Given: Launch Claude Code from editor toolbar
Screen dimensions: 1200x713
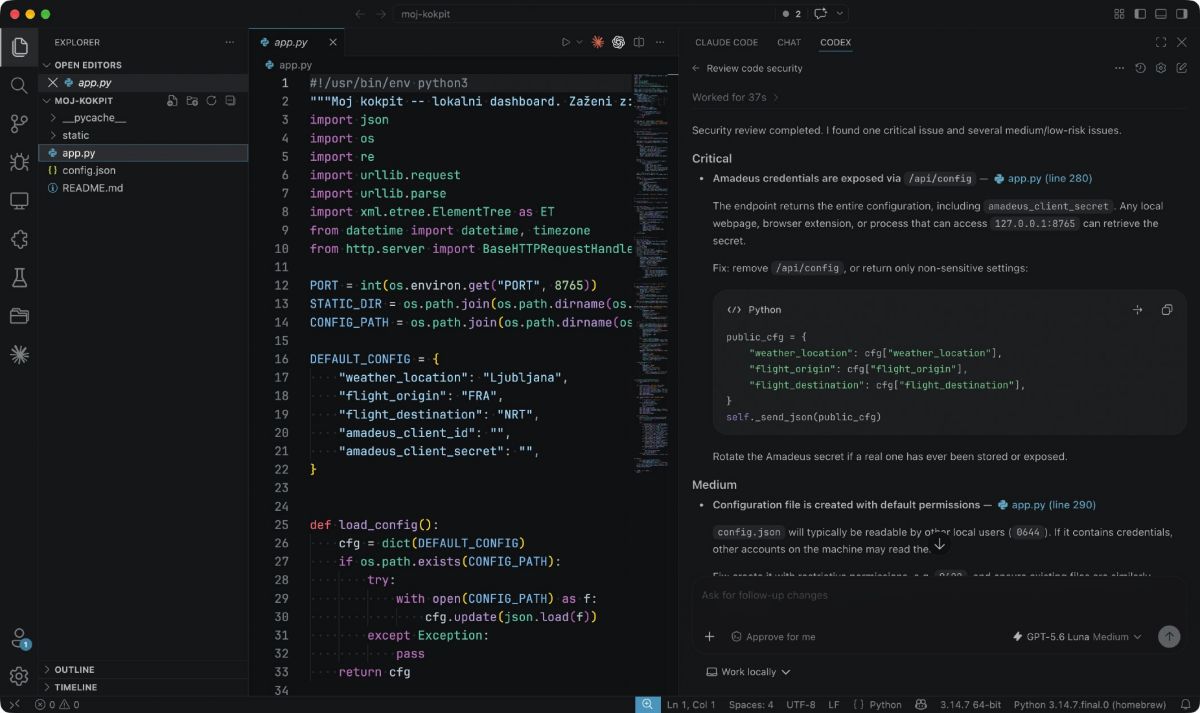Looking at the screenshot, I should [598, 42].
